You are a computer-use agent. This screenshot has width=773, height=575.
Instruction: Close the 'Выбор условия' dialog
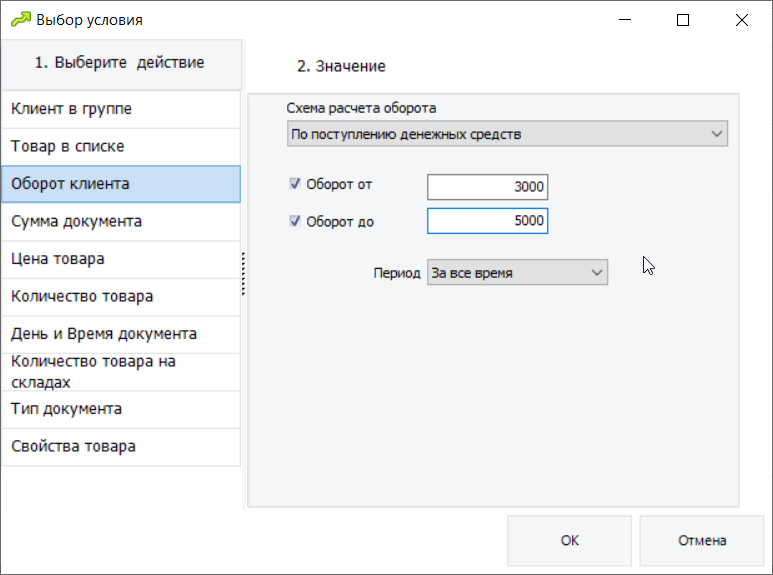[741, 20]
